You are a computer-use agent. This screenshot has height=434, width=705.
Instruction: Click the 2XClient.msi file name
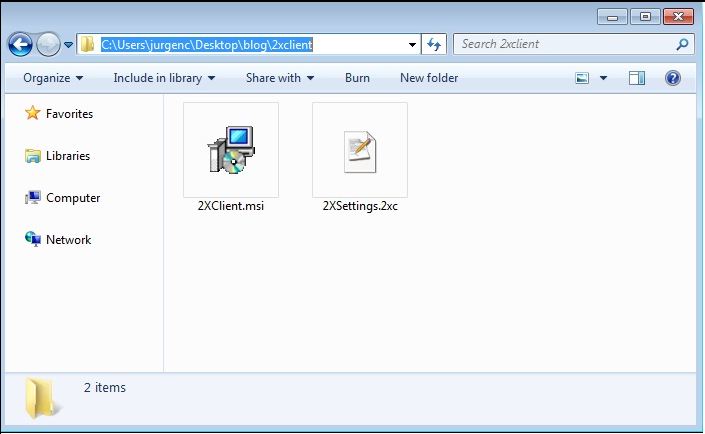click(x=231, y=206)
